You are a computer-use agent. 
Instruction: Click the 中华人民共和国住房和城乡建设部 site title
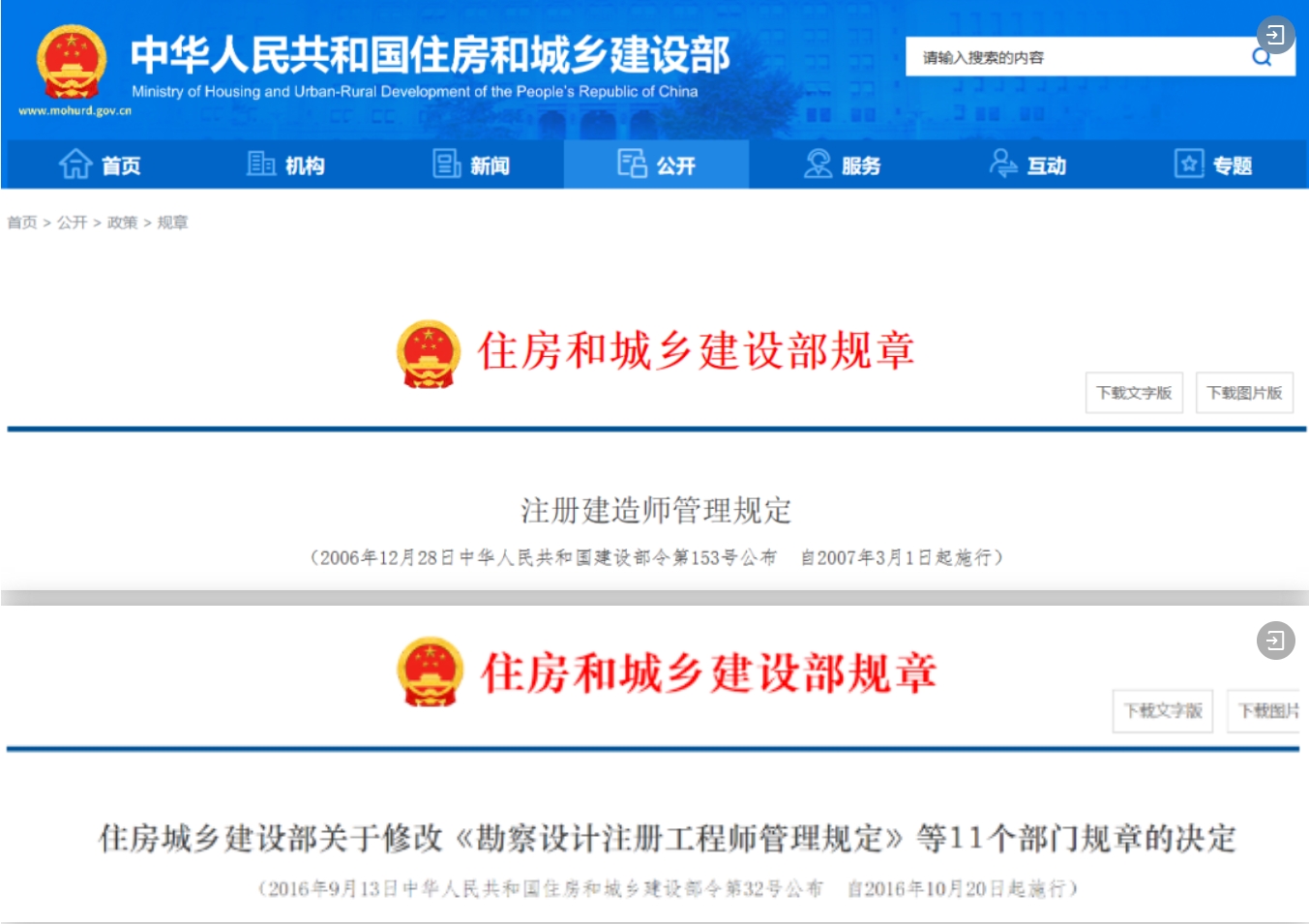coord(431,54)
